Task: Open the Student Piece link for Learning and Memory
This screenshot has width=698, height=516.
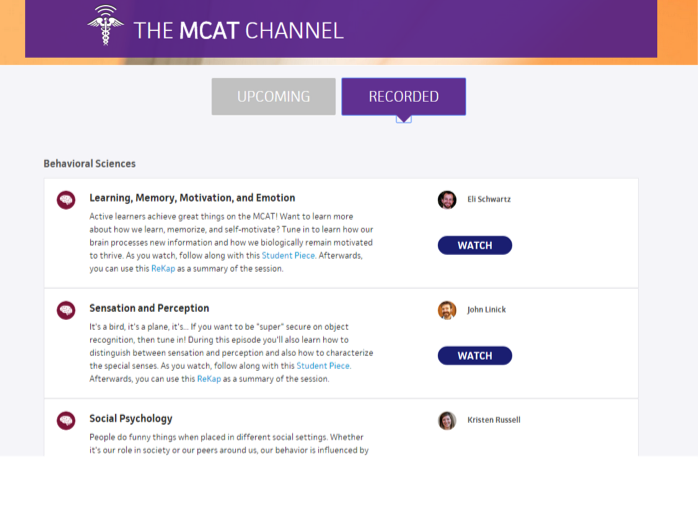Action: [x=289, y=256]
